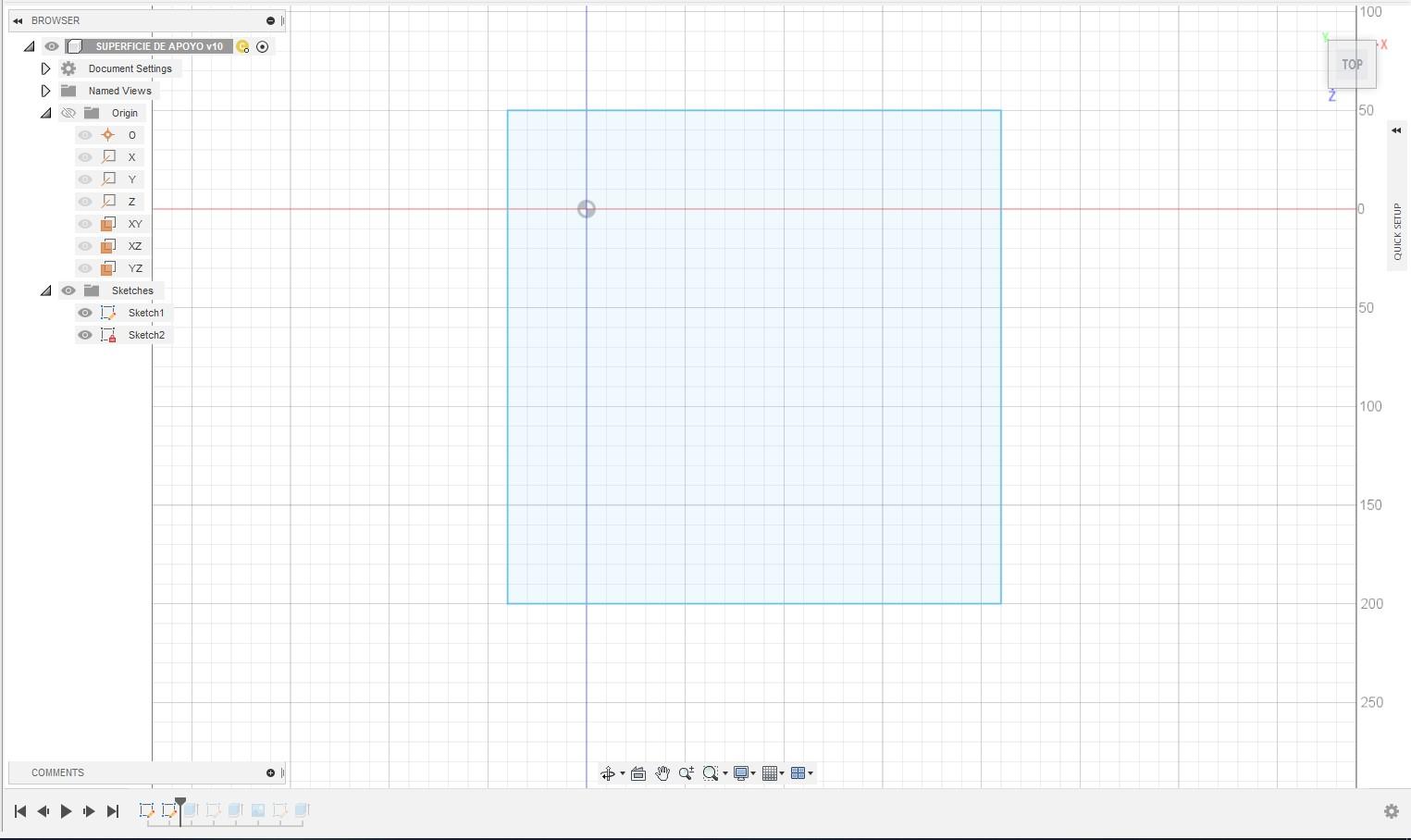1411x840 pixels.
Task: Hide the XY plane
Action: coord(84,224)
